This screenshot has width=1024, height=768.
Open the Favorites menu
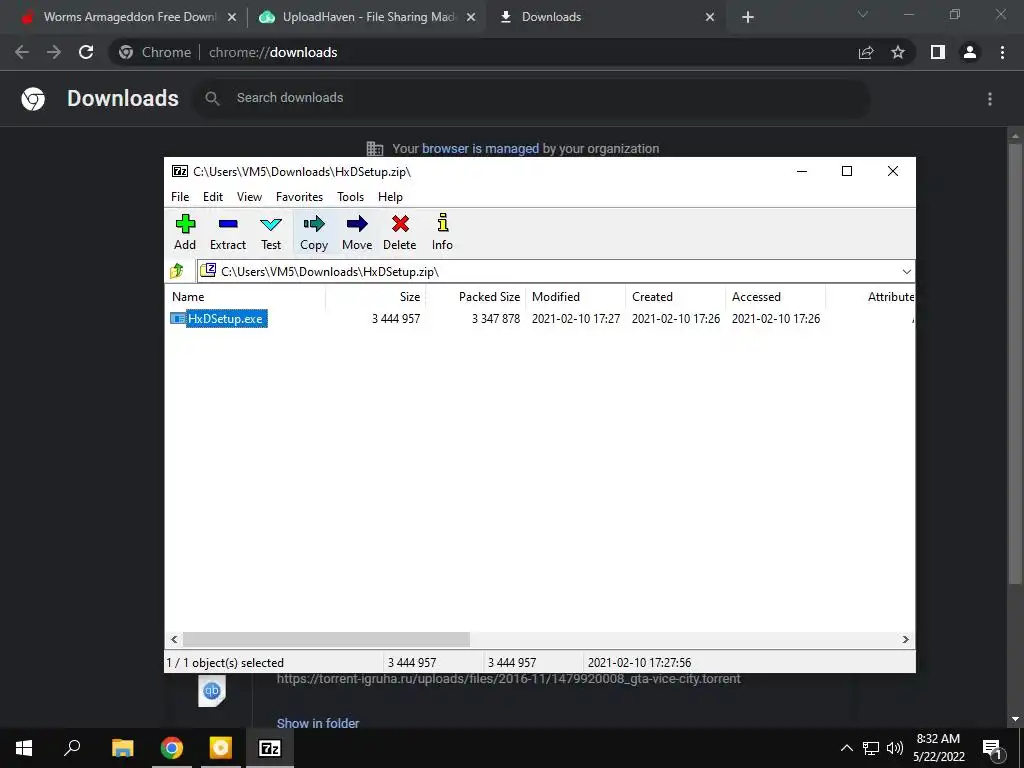(x=299, y=197)
